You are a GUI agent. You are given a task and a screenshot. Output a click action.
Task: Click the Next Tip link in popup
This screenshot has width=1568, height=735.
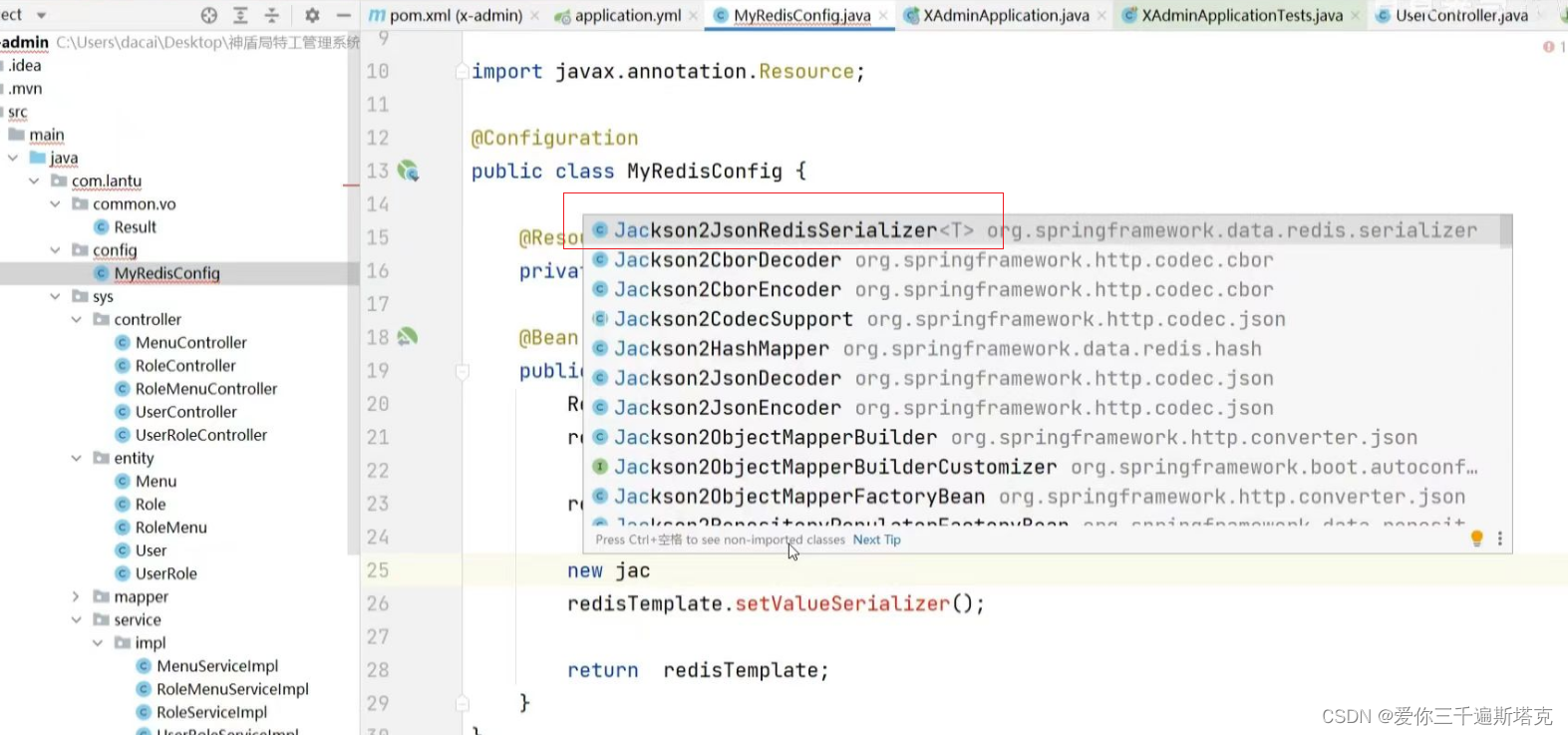pyautogui.click(x=876, y=540)
